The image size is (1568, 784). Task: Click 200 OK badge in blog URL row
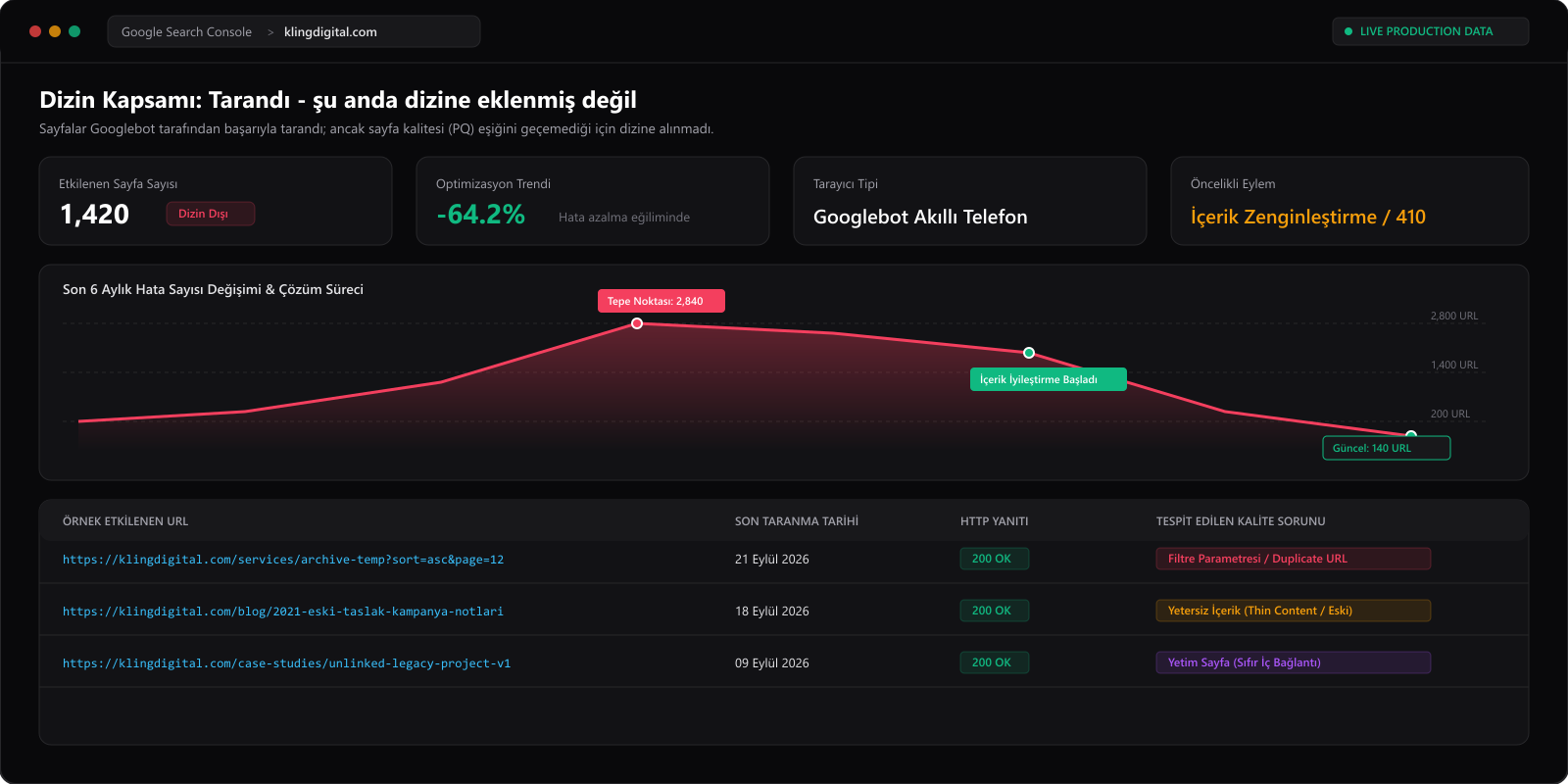click(x=995, y=611)
